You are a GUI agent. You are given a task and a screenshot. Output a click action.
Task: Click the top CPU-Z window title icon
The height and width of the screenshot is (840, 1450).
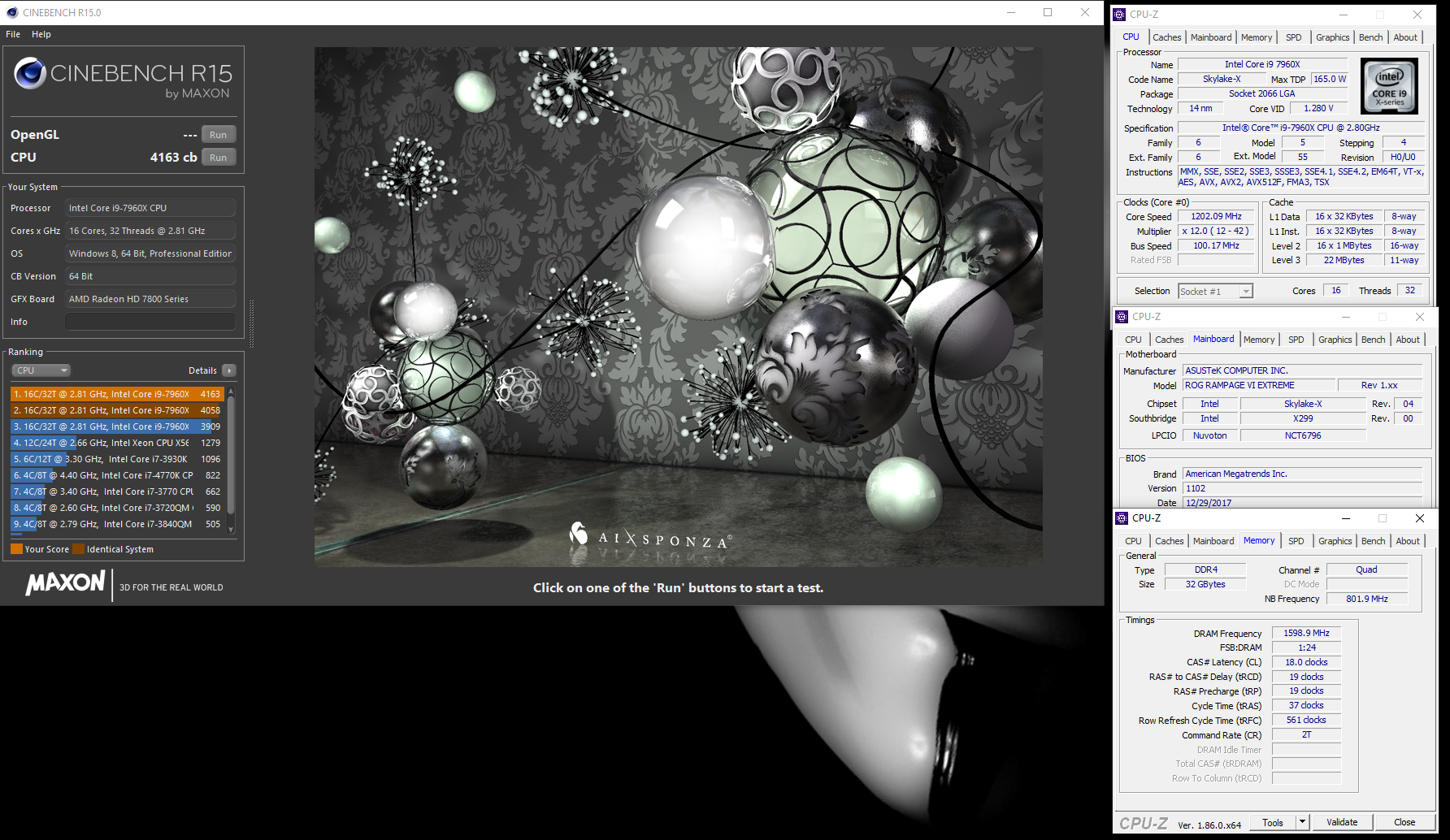tap(1119, 14)
